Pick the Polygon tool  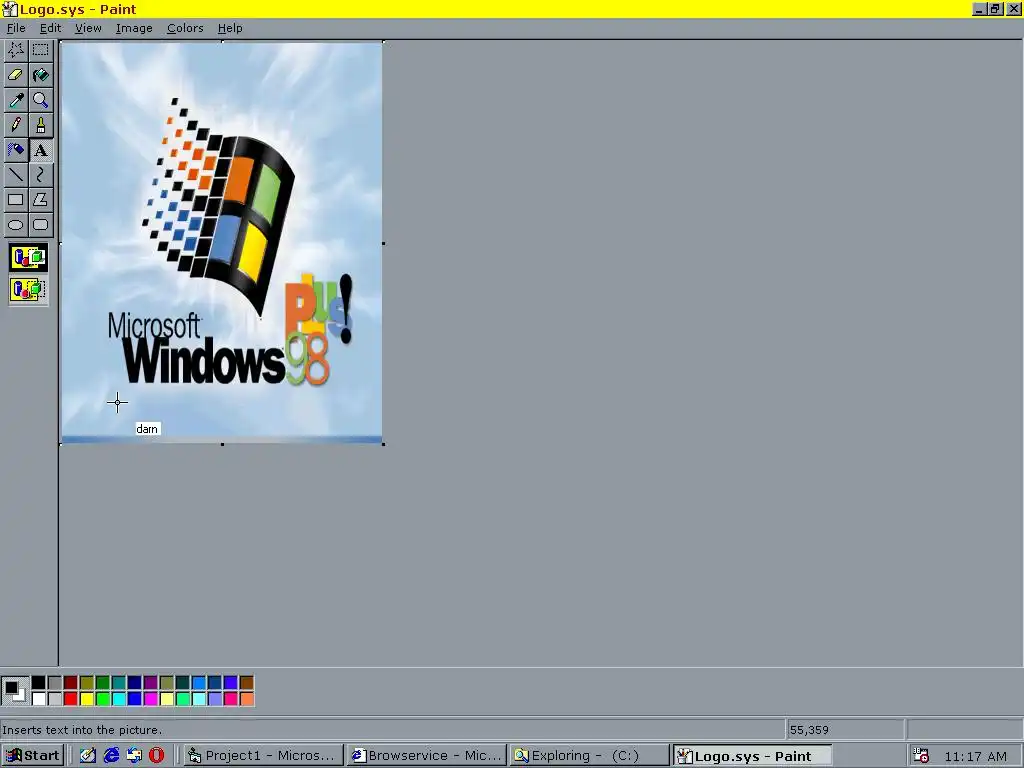pyautogui.click(x=40, y=200)
